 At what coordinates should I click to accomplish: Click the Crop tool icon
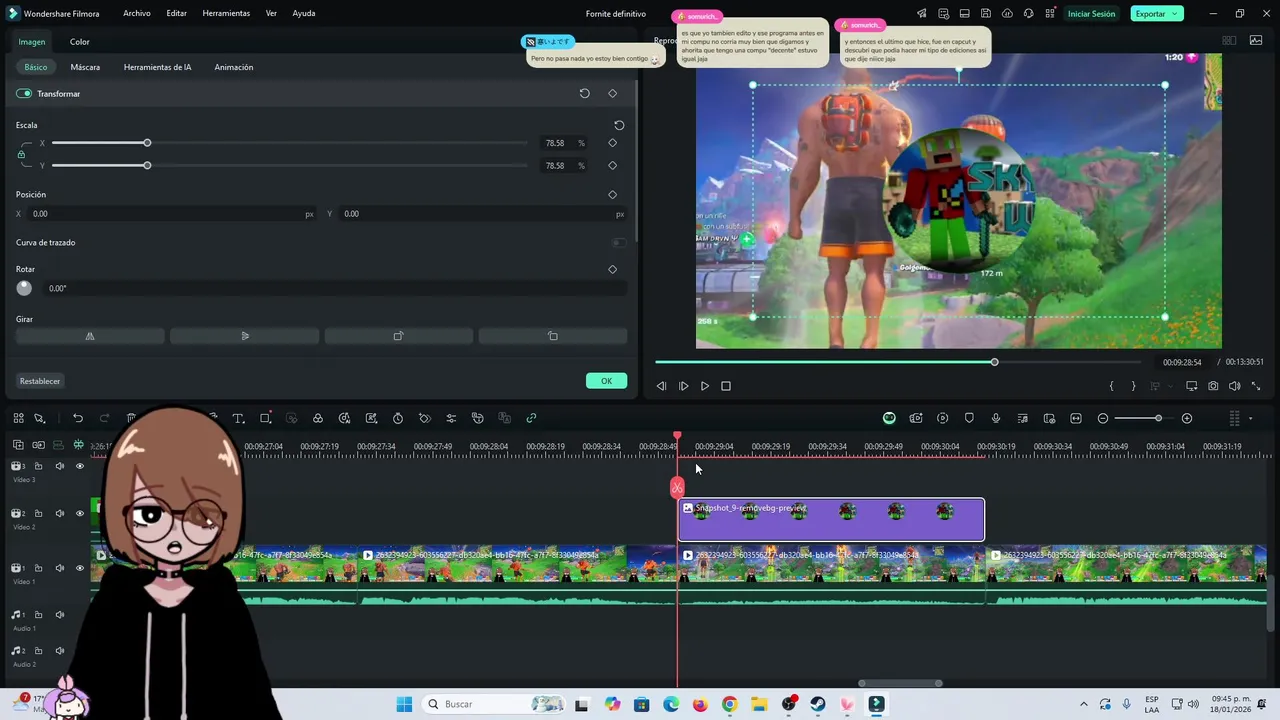tap(265, 418)
